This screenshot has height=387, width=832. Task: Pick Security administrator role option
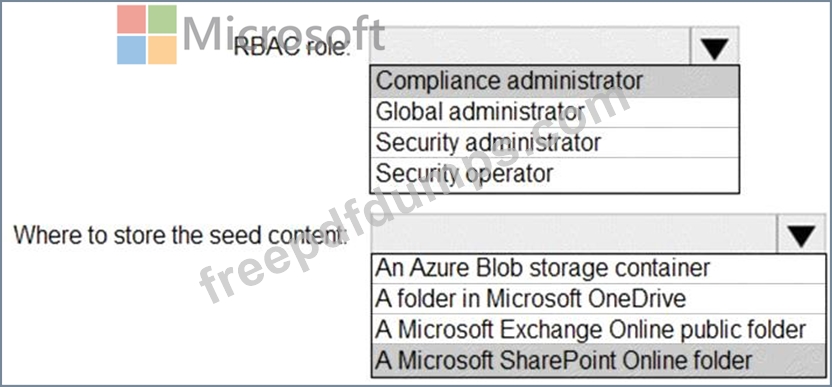(x=554, y=142)
